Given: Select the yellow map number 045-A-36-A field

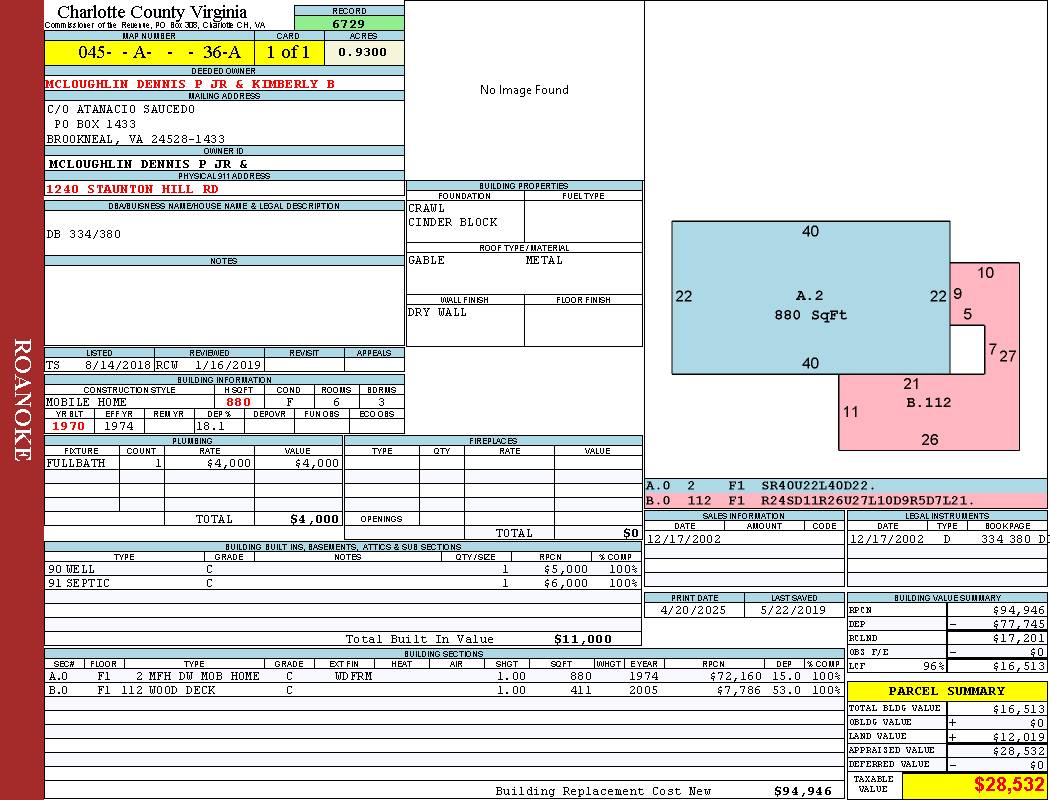Looking at the screenshot, I should coord(148,52).
